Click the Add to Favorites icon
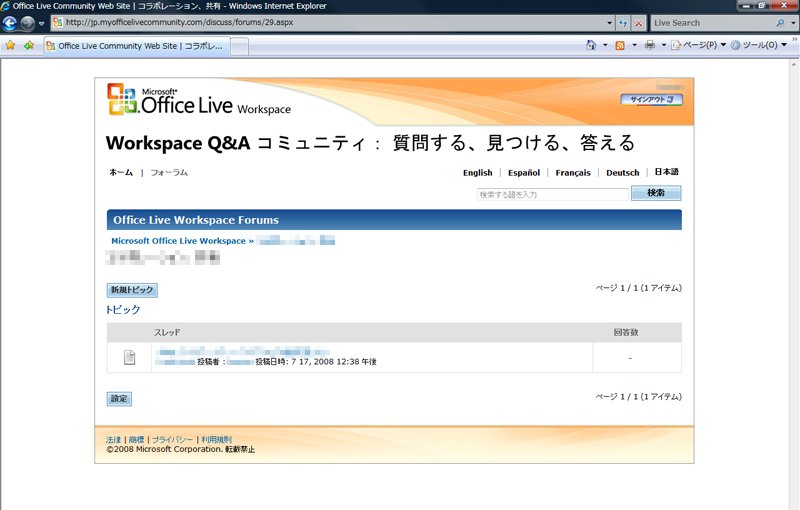The image size is (800, 510). click(29, 45)
